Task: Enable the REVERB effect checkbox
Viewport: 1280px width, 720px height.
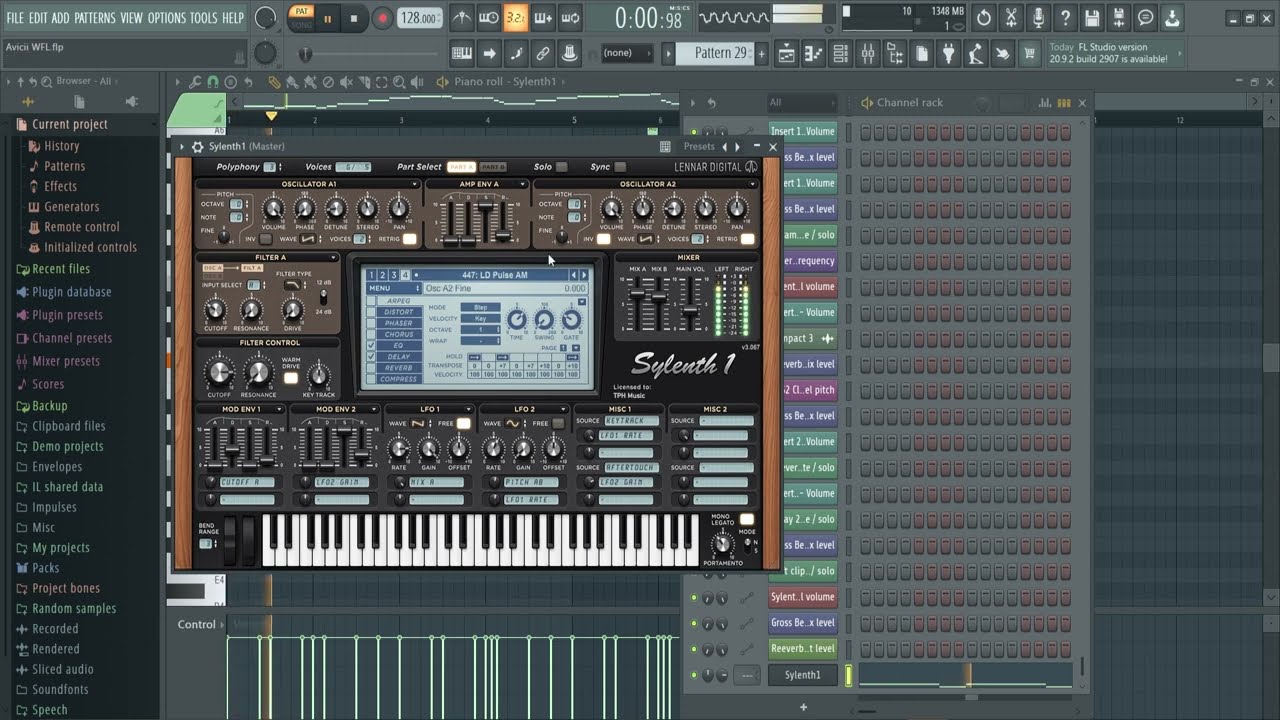Action: point(372,368)
